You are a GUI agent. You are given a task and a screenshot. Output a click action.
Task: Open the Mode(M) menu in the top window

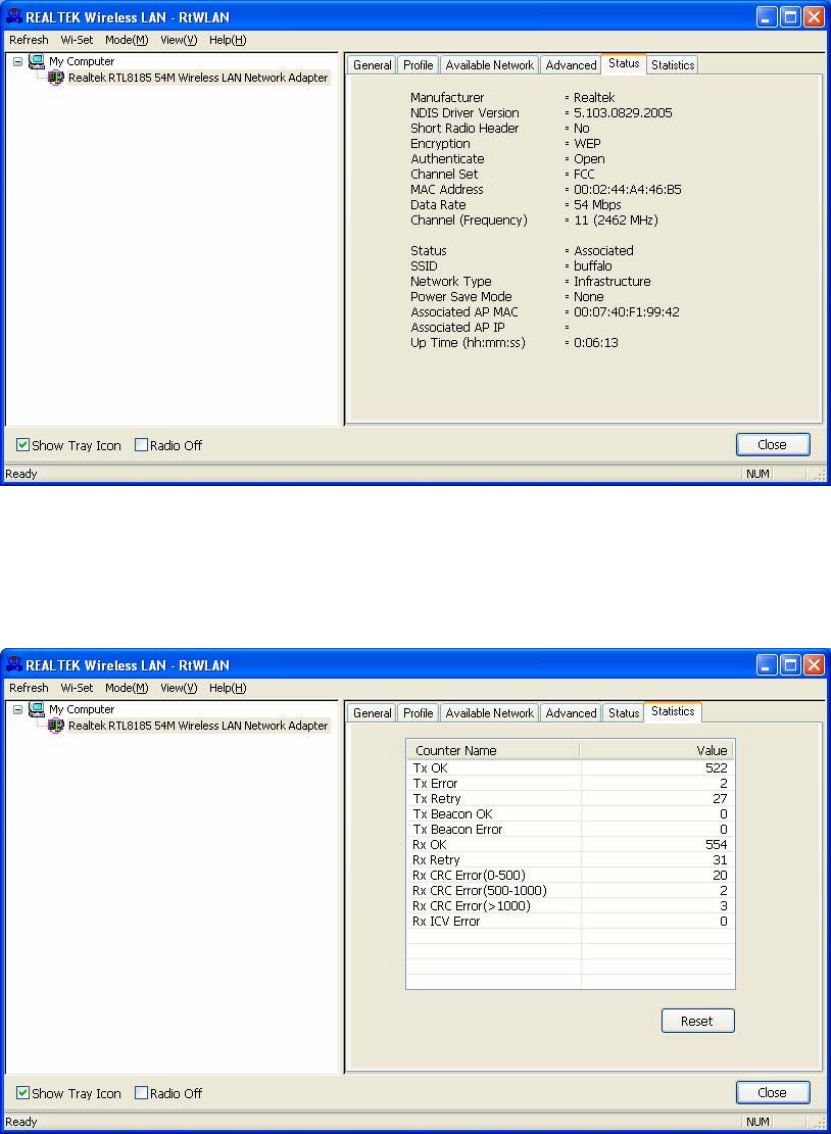pyautogui.click(x=127, y=40)
